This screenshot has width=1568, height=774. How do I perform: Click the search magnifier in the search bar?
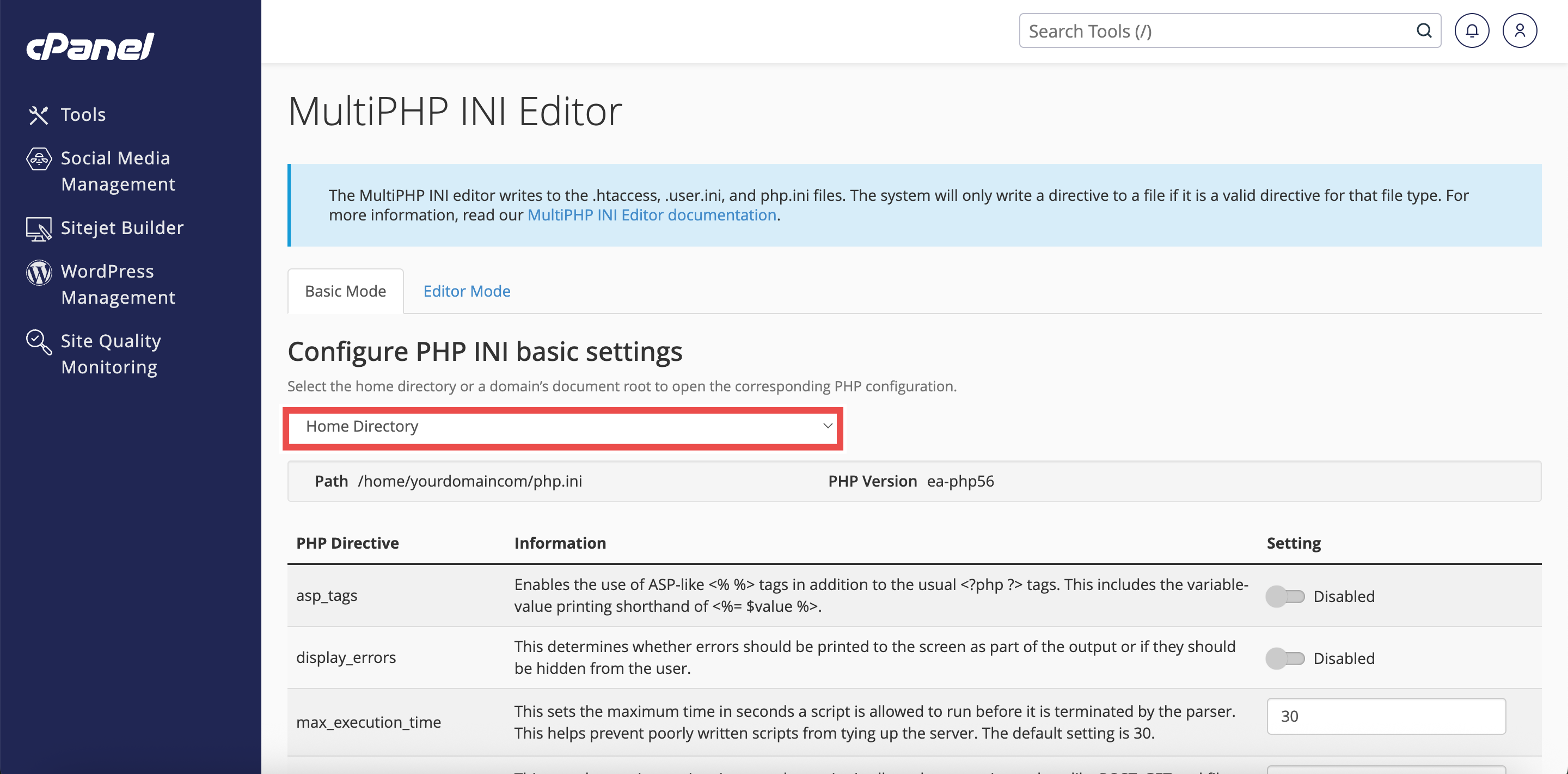(1424, 30)
